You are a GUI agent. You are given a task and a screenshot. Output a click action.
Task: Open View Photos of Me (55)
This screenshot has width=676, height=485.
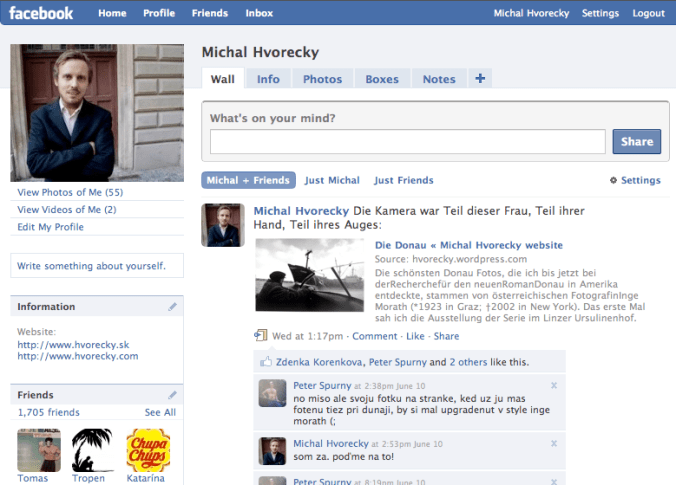tap(70, 192)
